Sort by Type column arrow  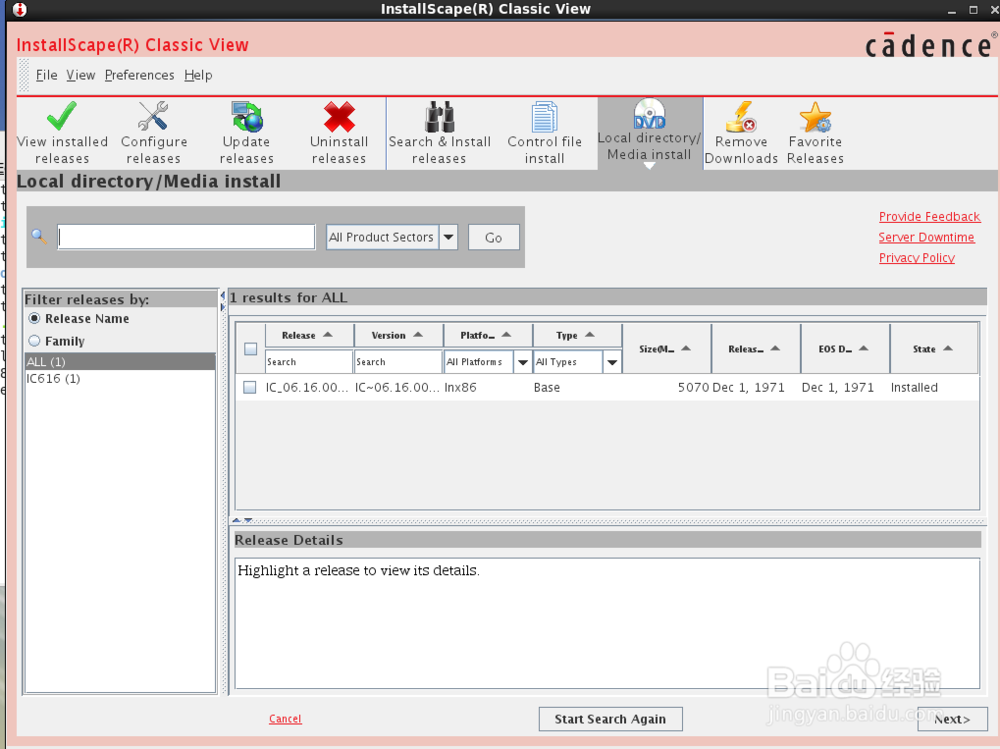tap(590, 335)
